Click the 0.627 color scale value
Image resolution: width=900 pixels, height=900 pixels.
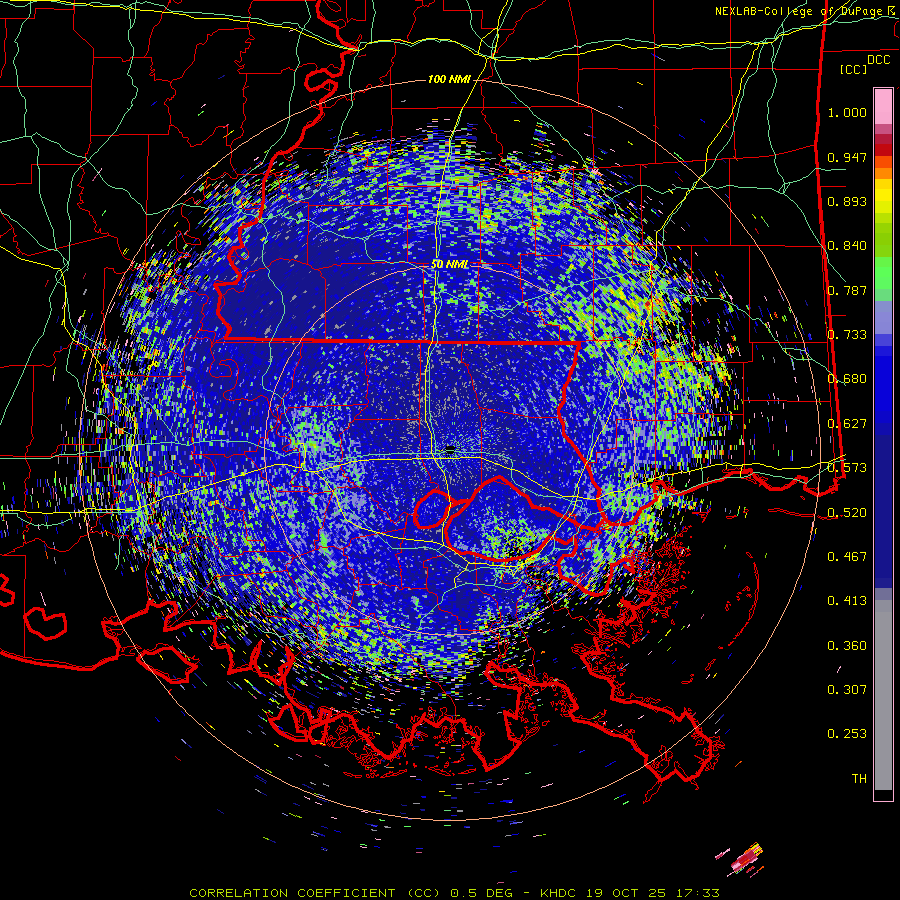click(x=847, y=424)
